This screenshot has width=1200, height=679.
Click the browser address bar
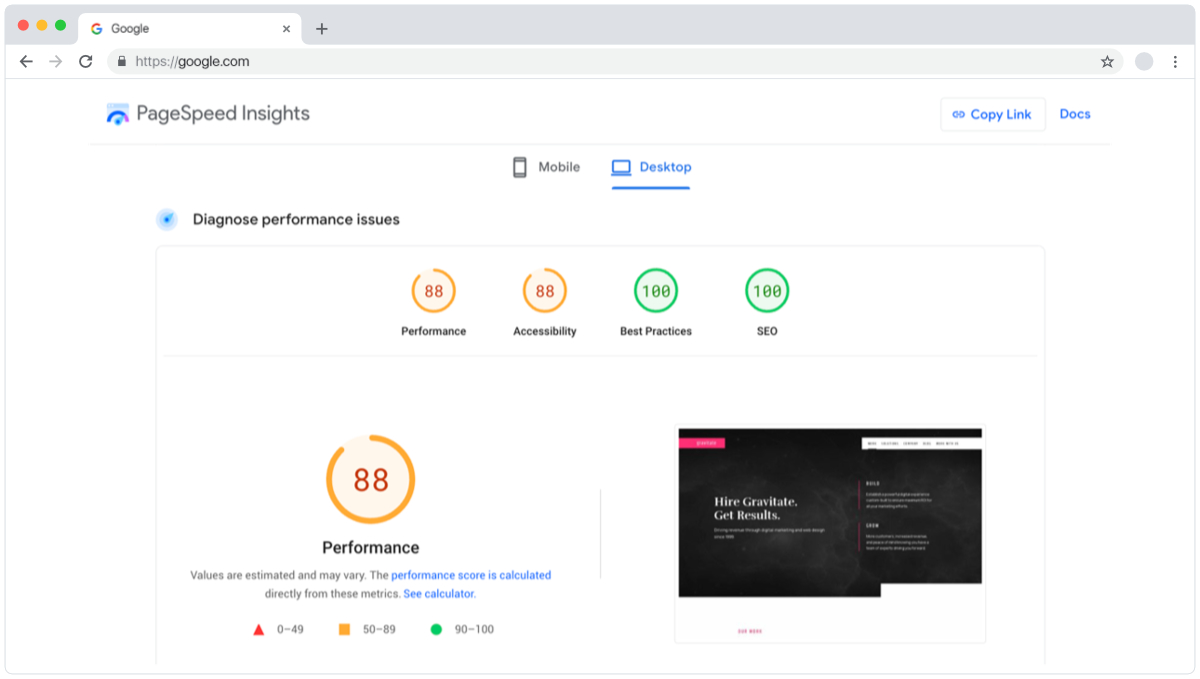tap(400, 61)
